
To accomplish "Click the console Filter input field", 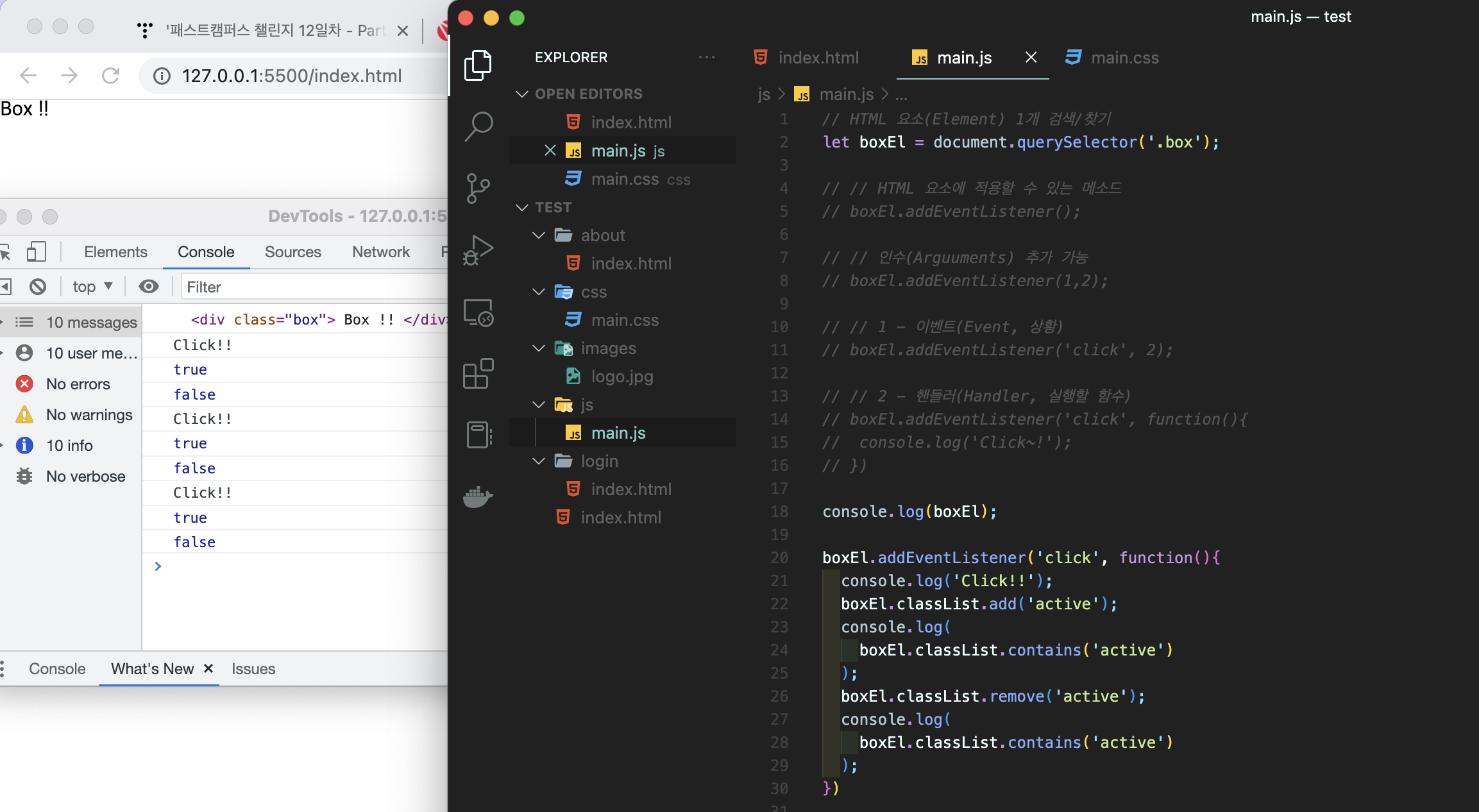I will click(x=314, y=287).
